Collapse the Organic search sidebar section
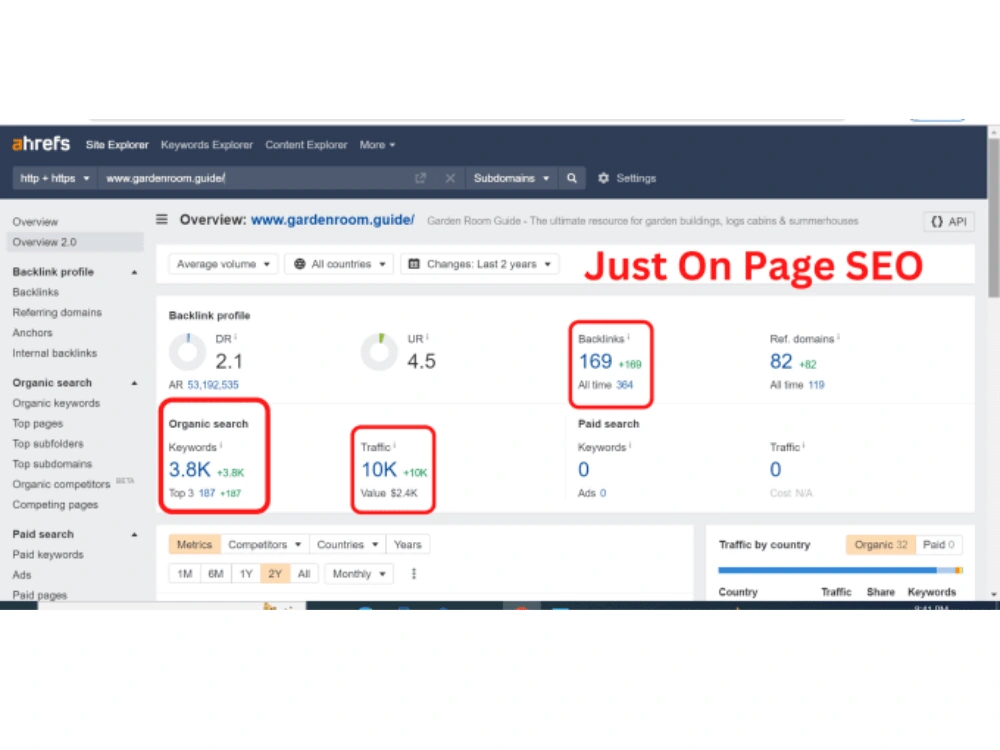Screen dimensions: 1000x750 (134, 383)
